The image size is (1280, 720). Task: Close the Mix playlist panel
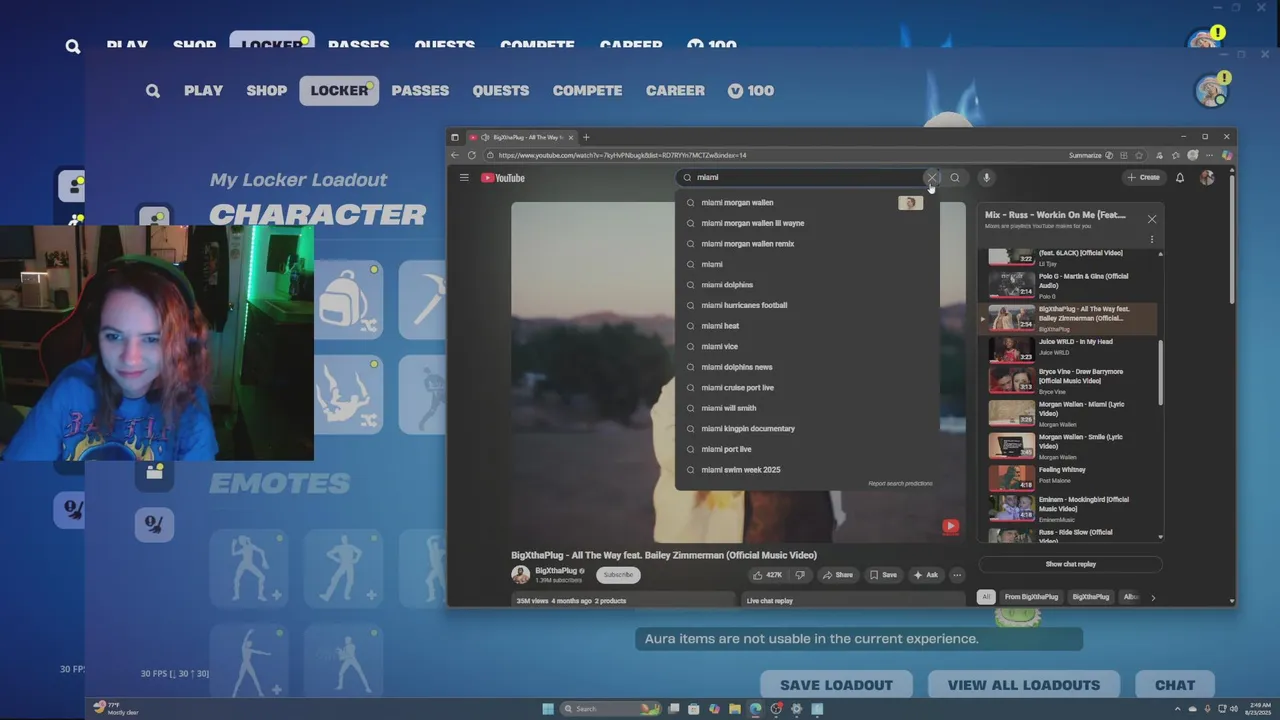point(1152,219)
